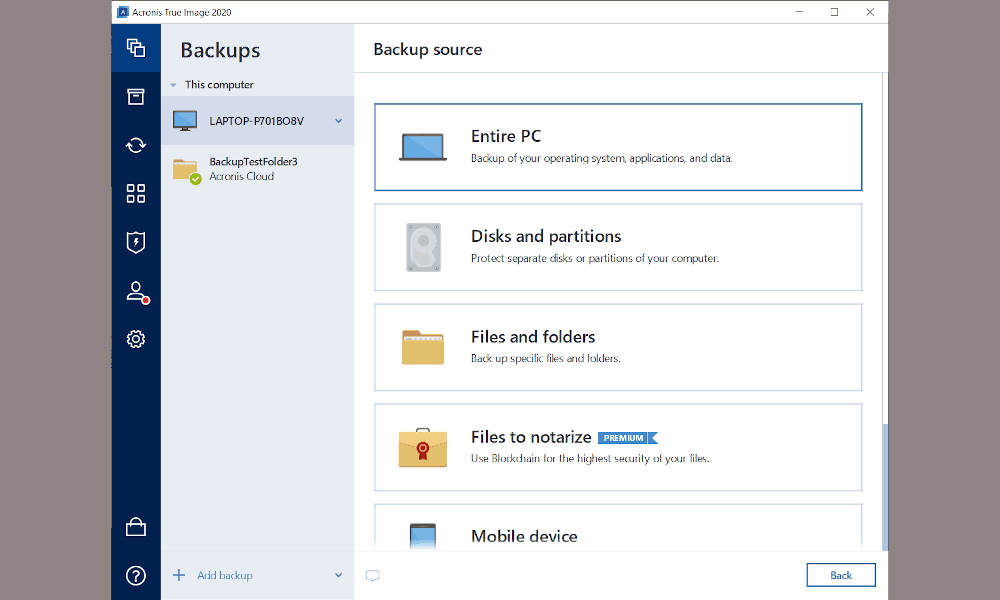Choose Files to notarize option

tap(618, 448)
